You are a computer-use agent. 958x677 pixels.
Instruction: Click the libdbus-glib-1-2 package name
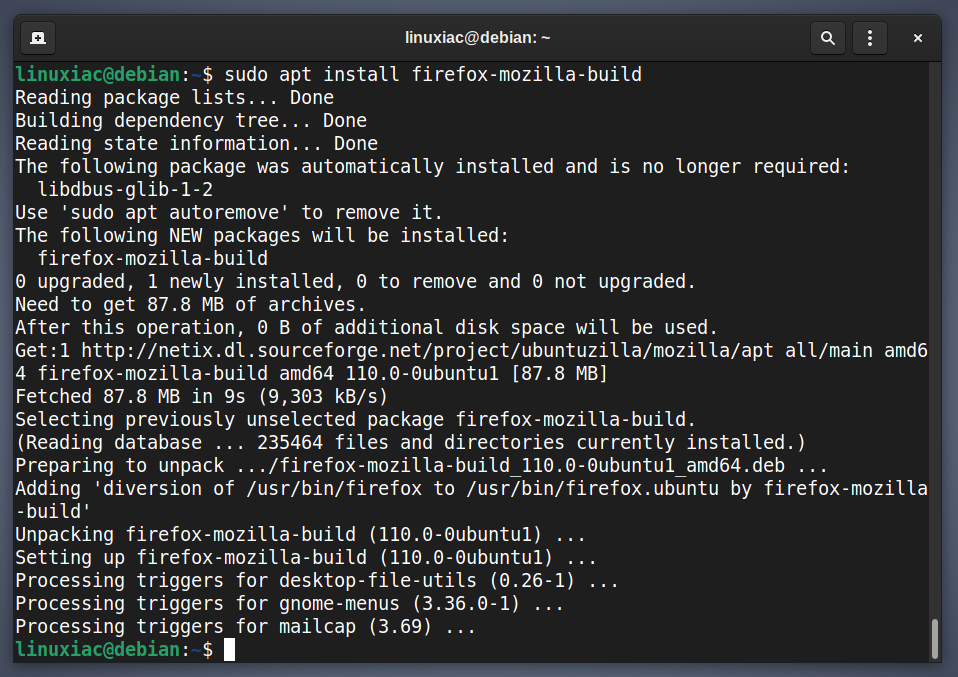click(125, 189)
